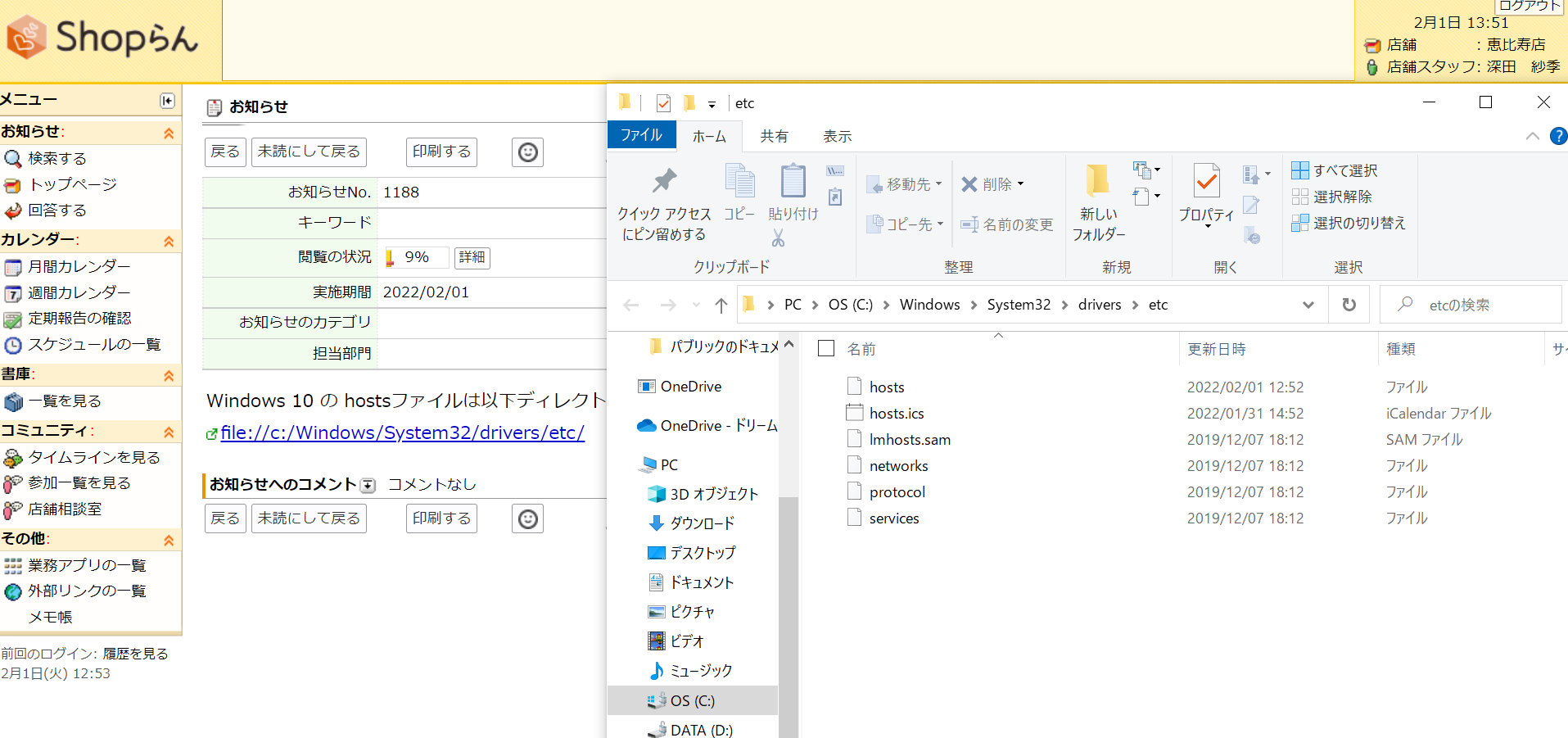The height and width of the screenshot is (738, 1568).
Task: Toggle the select-all checkbox beside 名前
Action: [826, 349]
